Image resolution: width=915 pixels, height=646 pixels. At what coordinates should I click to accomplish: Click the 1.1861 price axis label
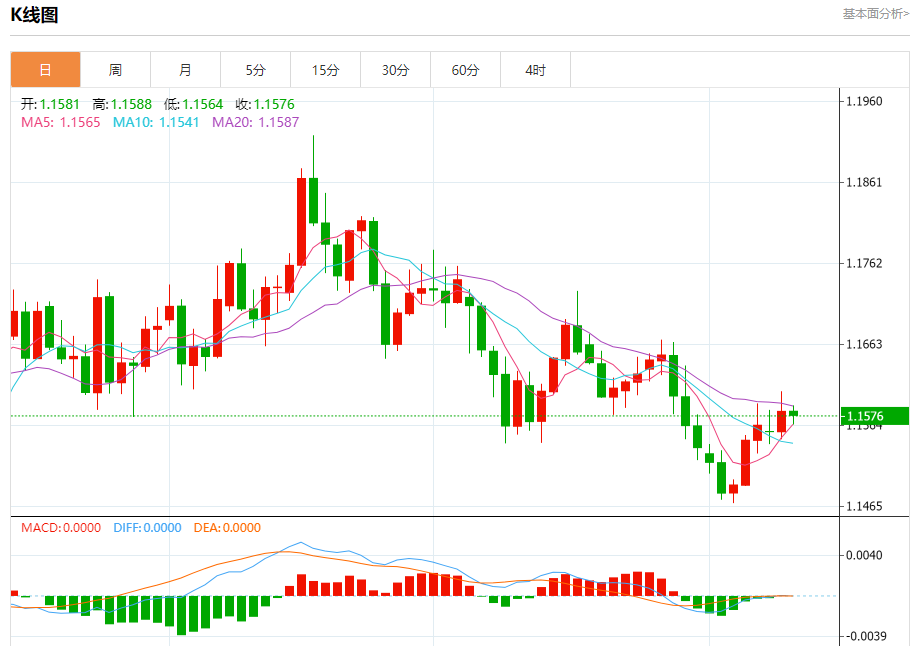click(864, 183)
